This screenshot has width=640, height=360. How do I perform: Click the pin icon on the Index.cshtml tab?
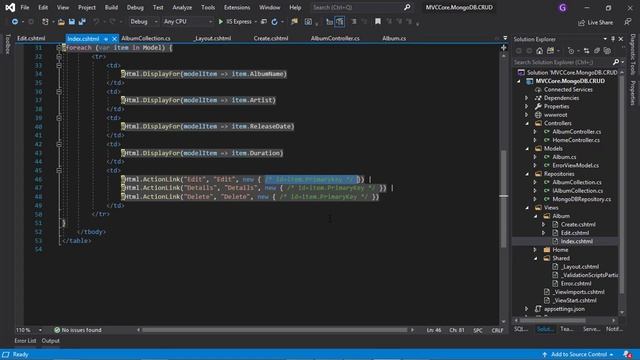[106, 39]
